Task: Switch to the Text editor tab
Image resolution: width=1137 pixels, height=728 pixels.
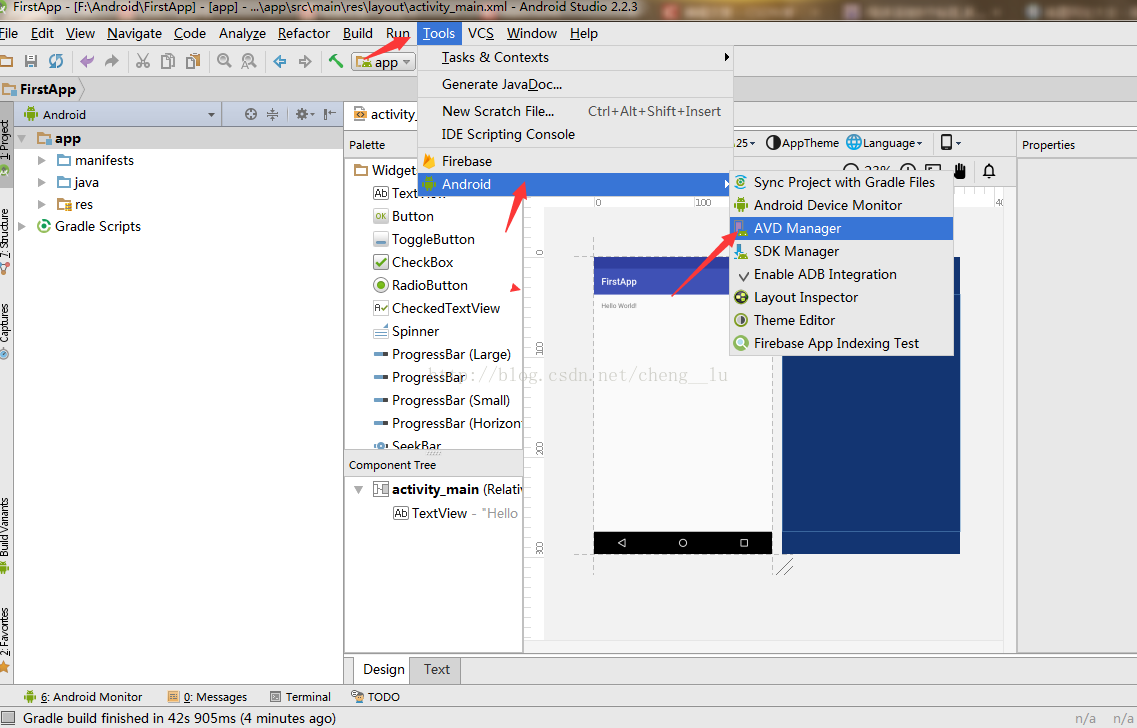Action: 437,669
